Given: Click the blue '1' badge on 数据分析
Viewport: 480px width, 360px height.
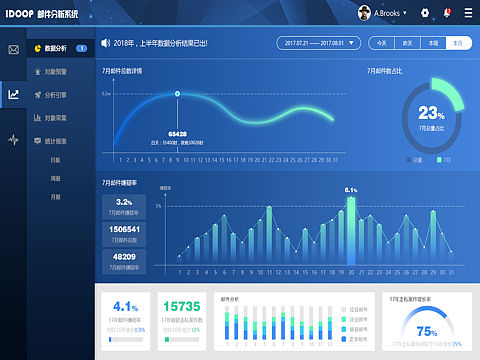Looking at the screenshot, I should pyautogui.click(x=81, y=48).
